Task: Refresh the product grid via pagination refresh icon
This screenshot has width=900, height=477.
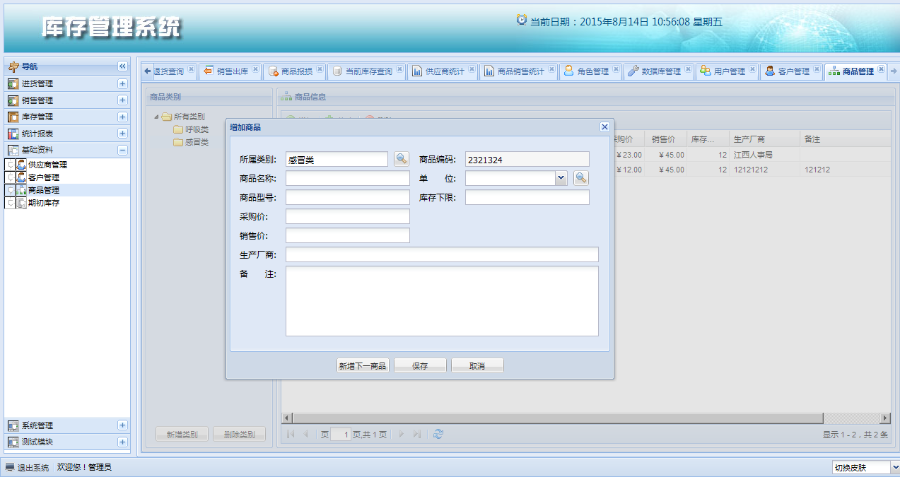Action: [x=438, y=435]
